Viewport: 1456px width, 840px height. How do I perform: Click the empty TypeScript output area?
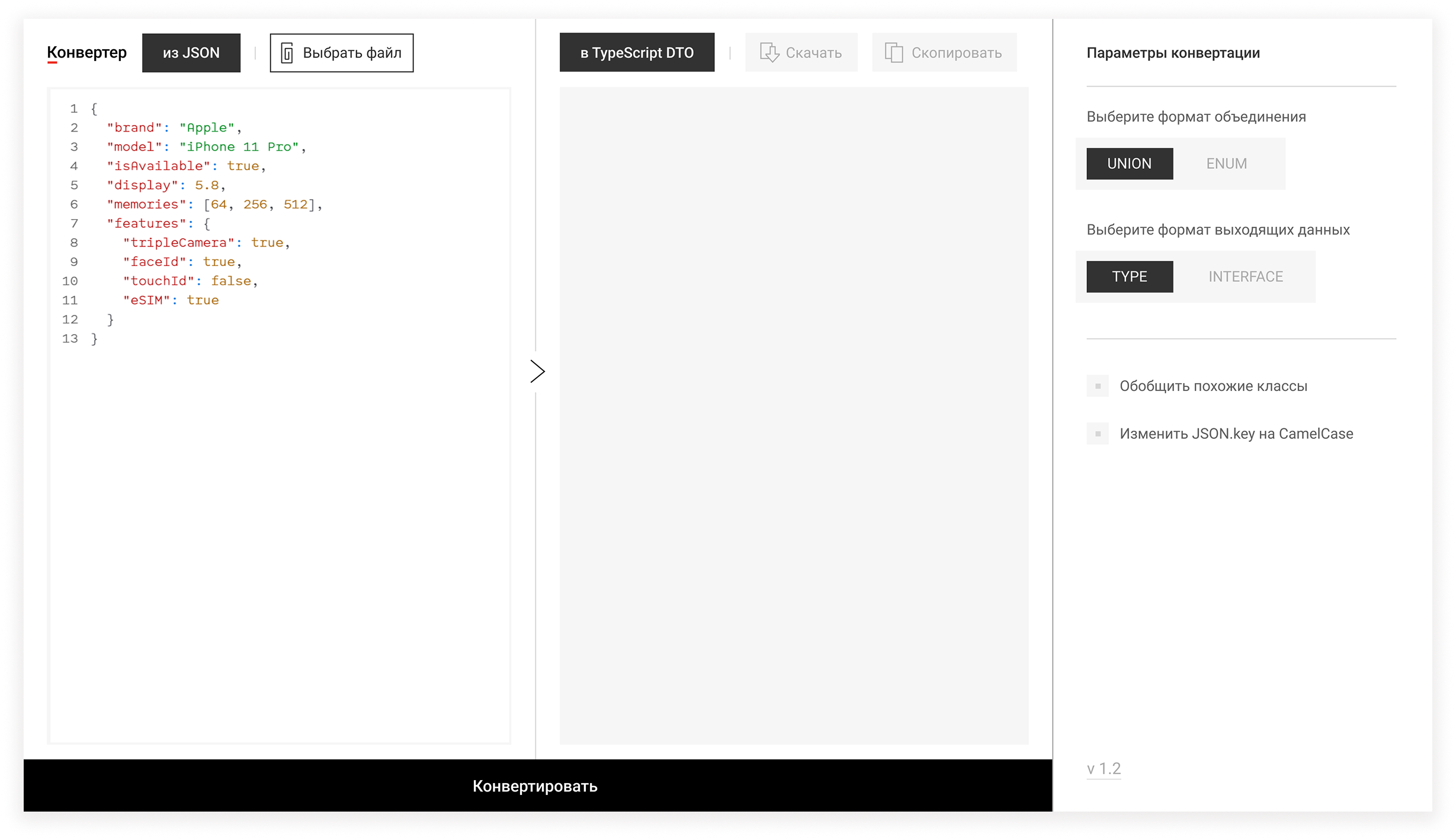tap(794, 415)
